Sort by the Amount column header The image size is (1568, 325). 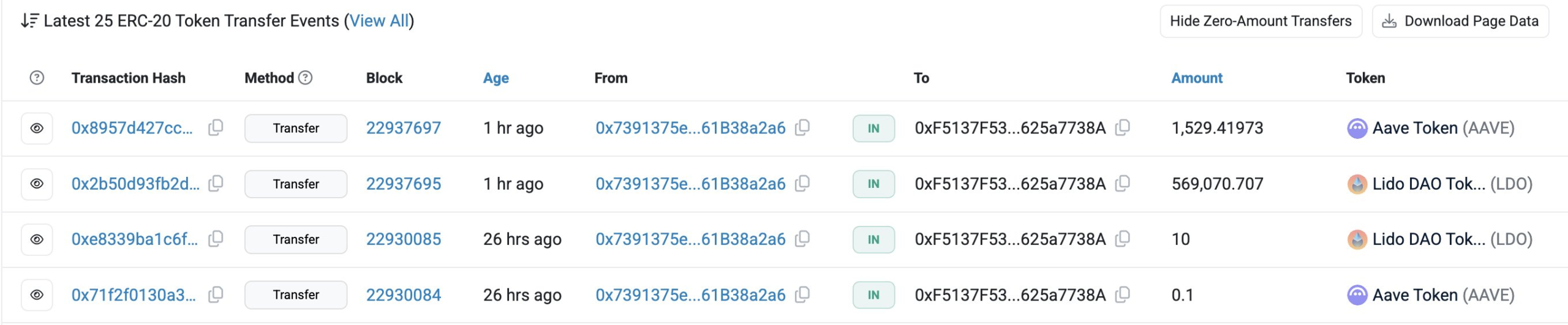[x=1197, y=78]
